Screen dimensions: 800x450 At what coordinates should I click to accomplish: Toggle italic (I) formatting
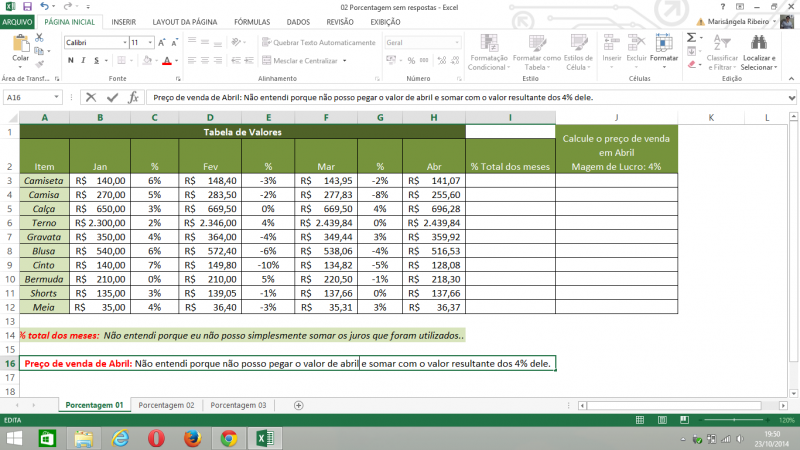[x=83, y=60]
